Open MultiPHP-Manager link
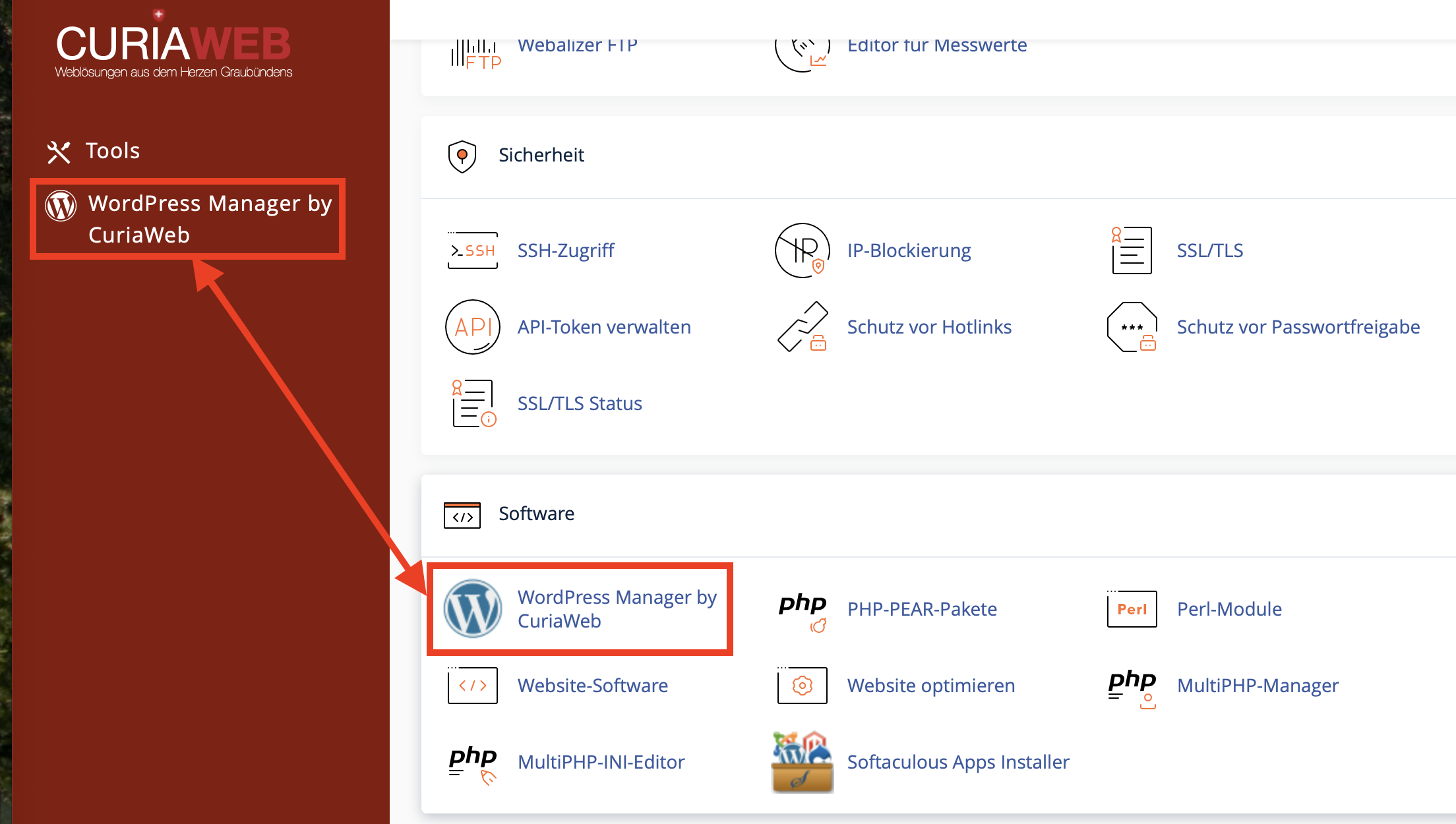The height and width of the screenshot is (824, 1456). click(1258, 686)
